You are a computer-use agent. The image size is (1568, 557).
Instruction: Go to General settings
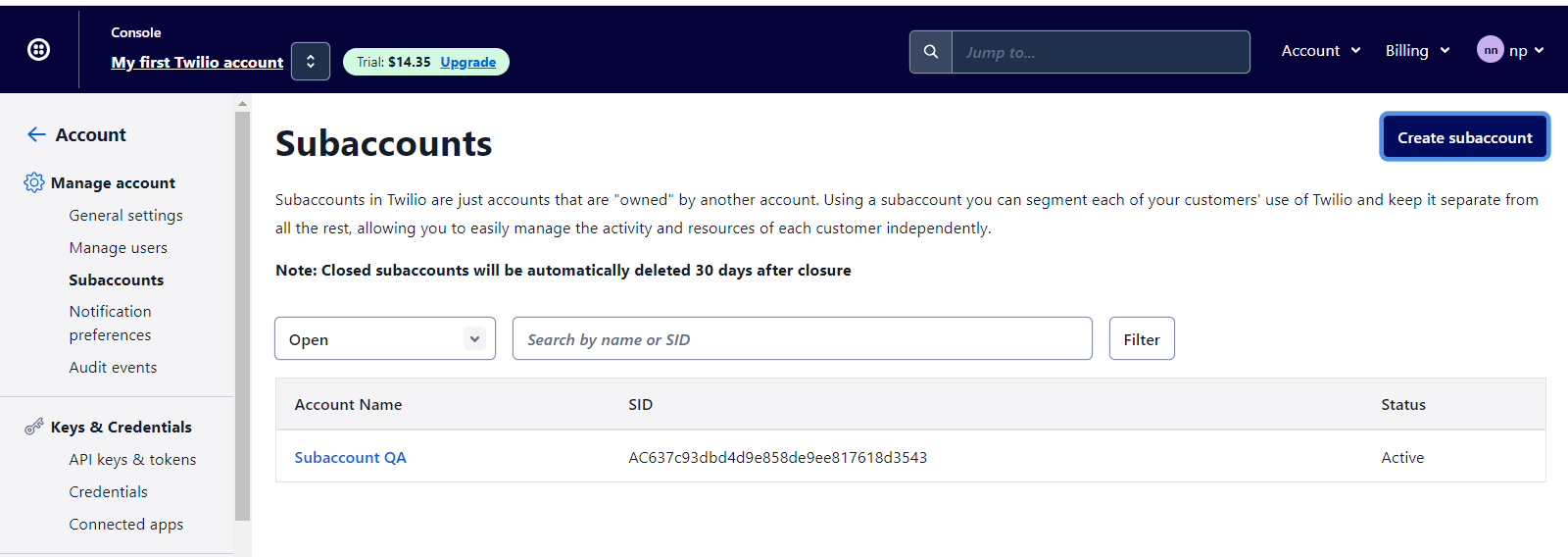[125, 216]
